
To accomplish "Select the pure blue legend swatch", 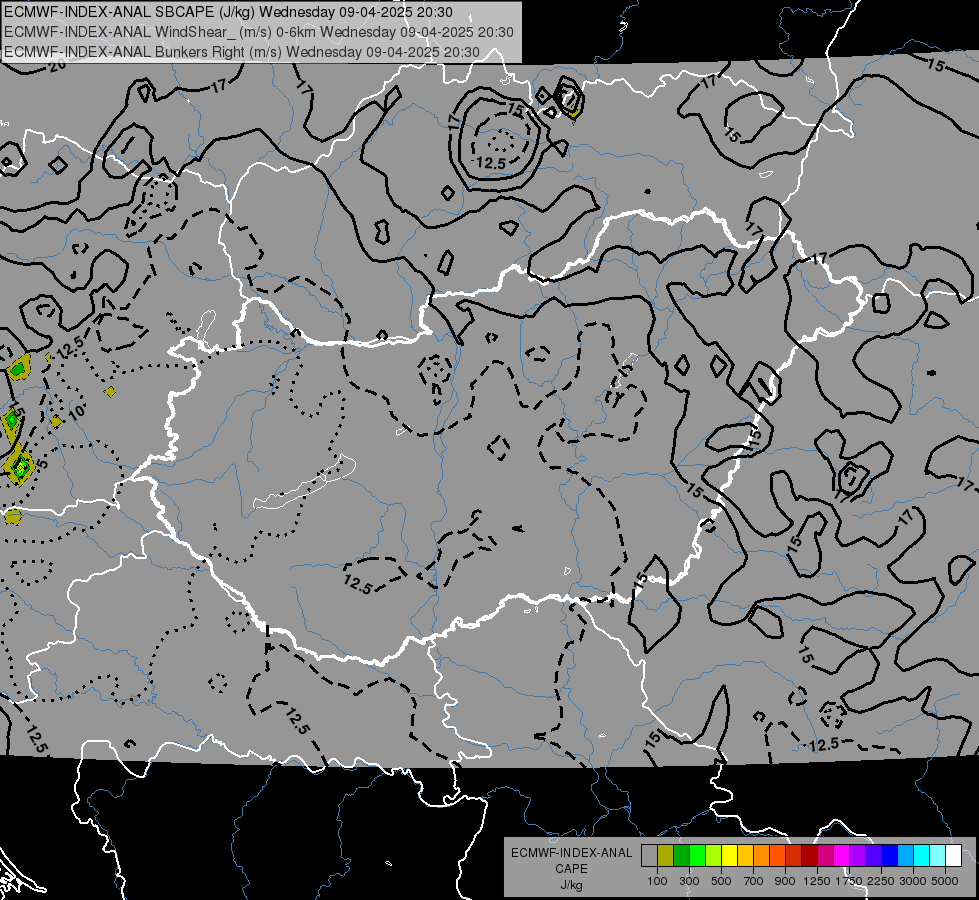I will [890, 855].
